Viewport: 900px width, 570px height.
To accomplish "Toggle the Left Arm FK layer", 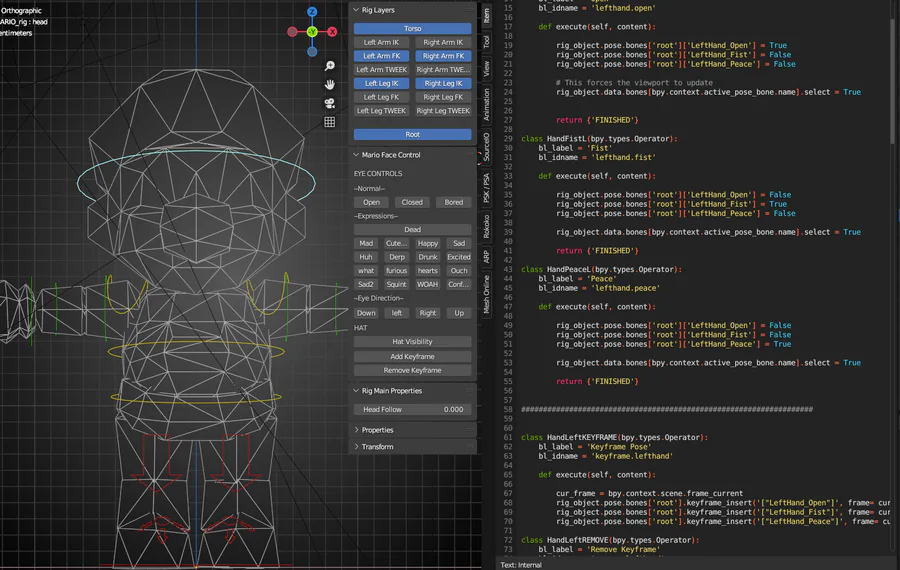I will [x=381, y=56].
